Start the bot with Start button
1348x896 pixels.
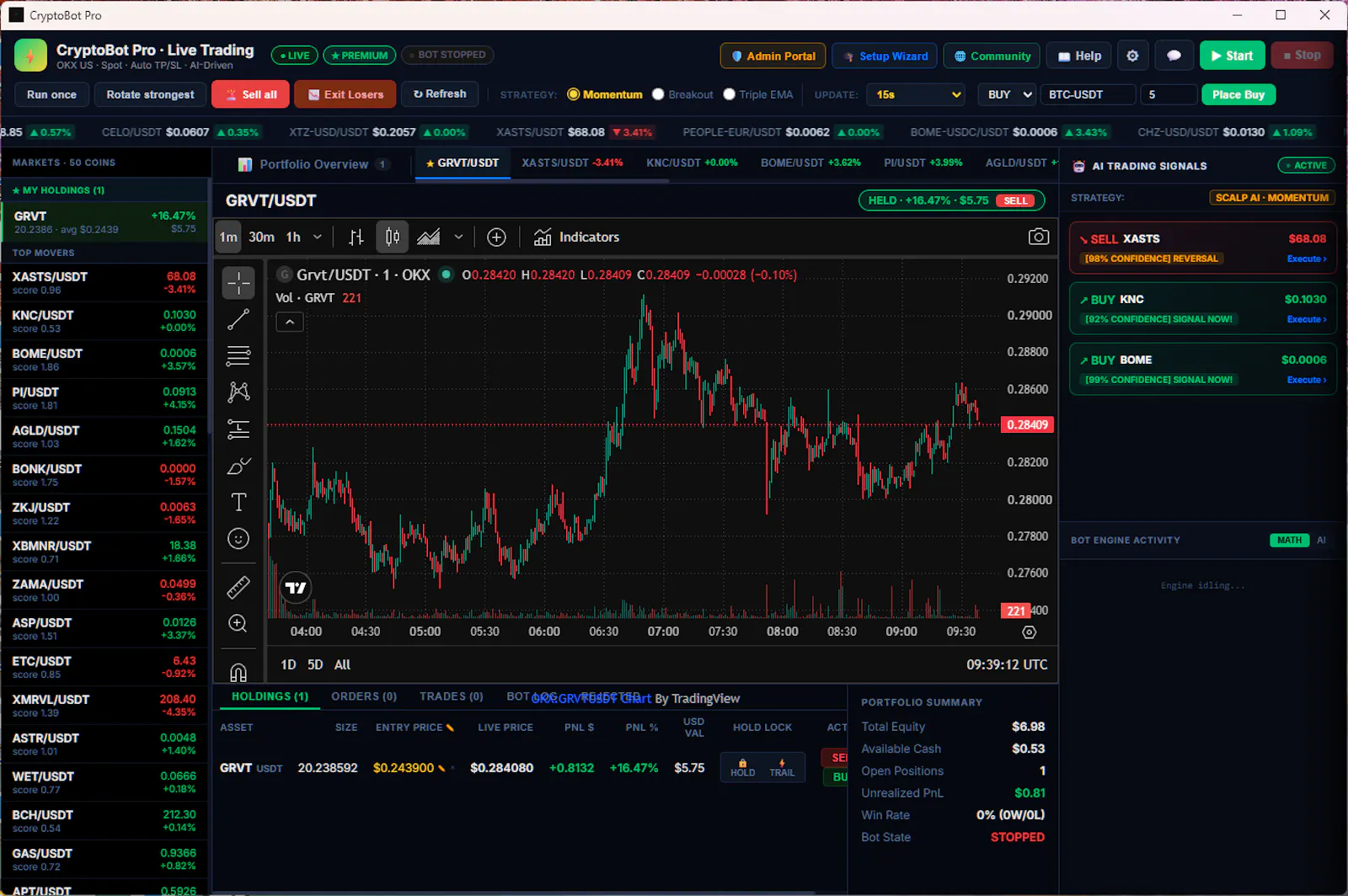(1232, 56)
